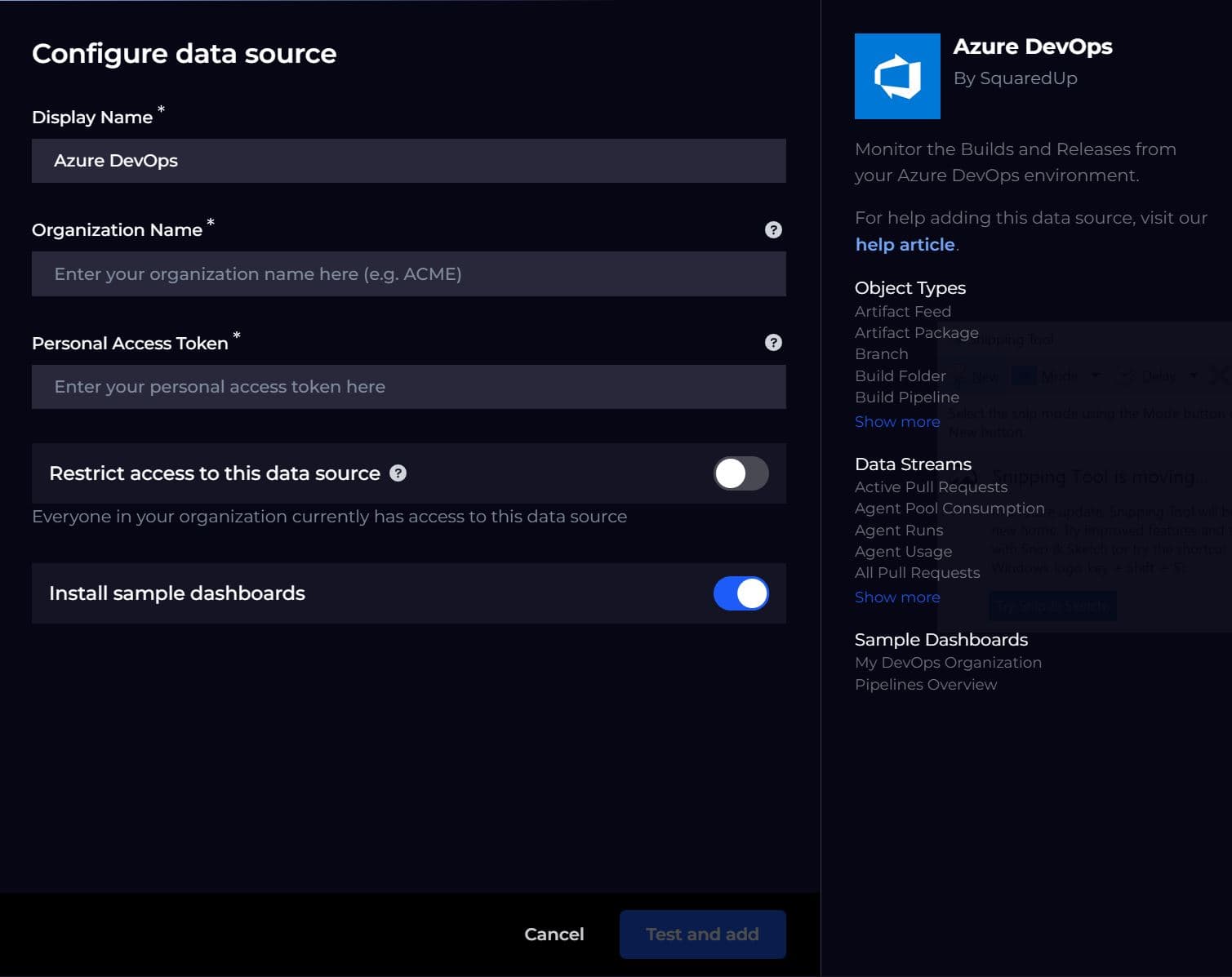The height and width of the screenshot is (977, 1232).
Task: Click the Personal Access Token input field
Action: (x=408, y=386)
